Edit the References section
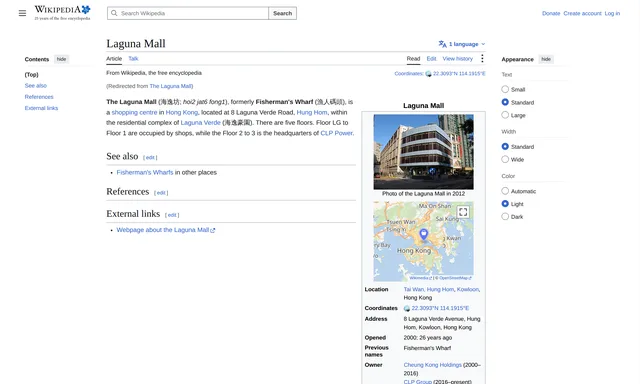This screenshot has height=384, width=640. point(161,193)
